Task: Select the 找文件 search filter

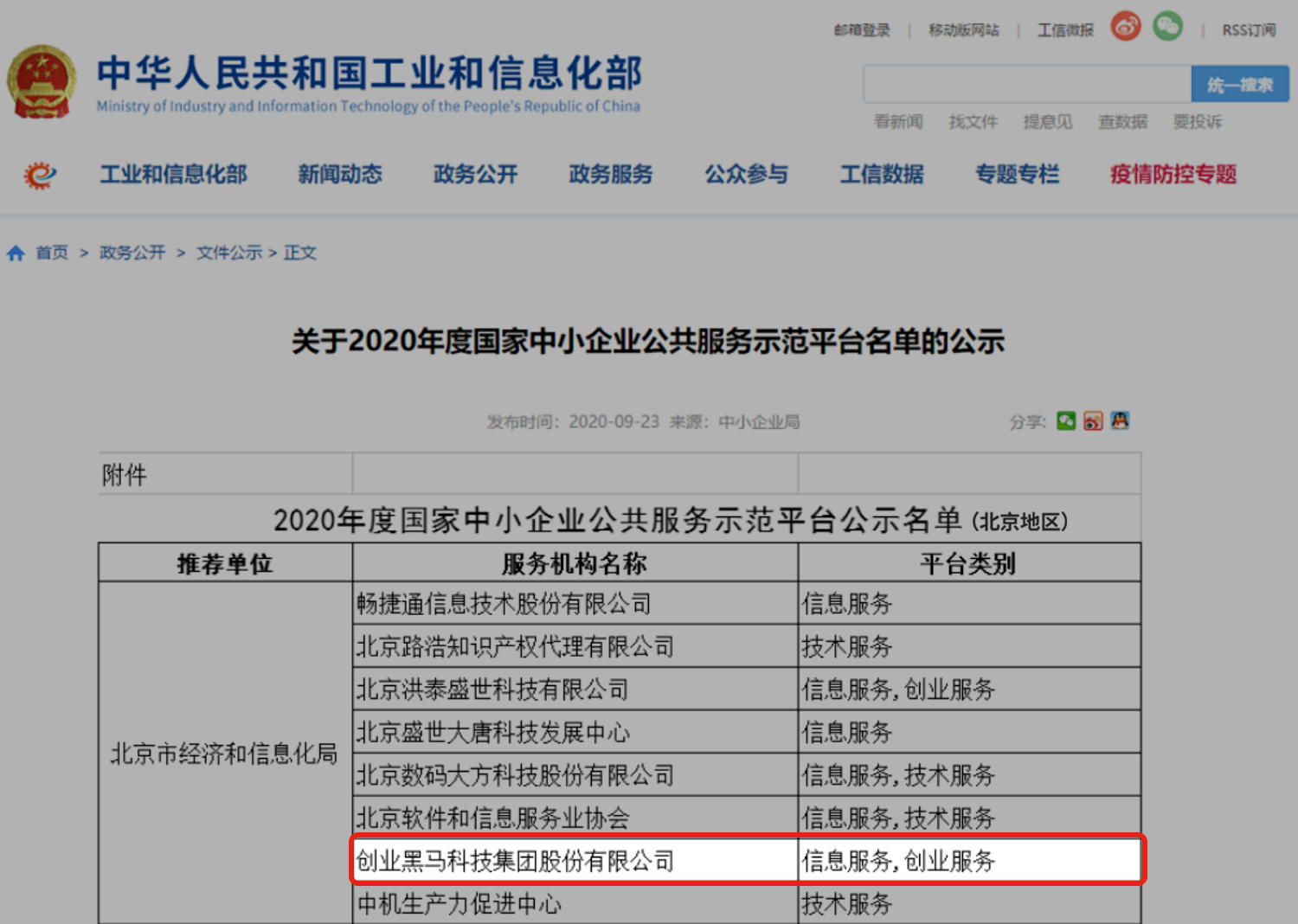Action: click(x=973, y=122)
